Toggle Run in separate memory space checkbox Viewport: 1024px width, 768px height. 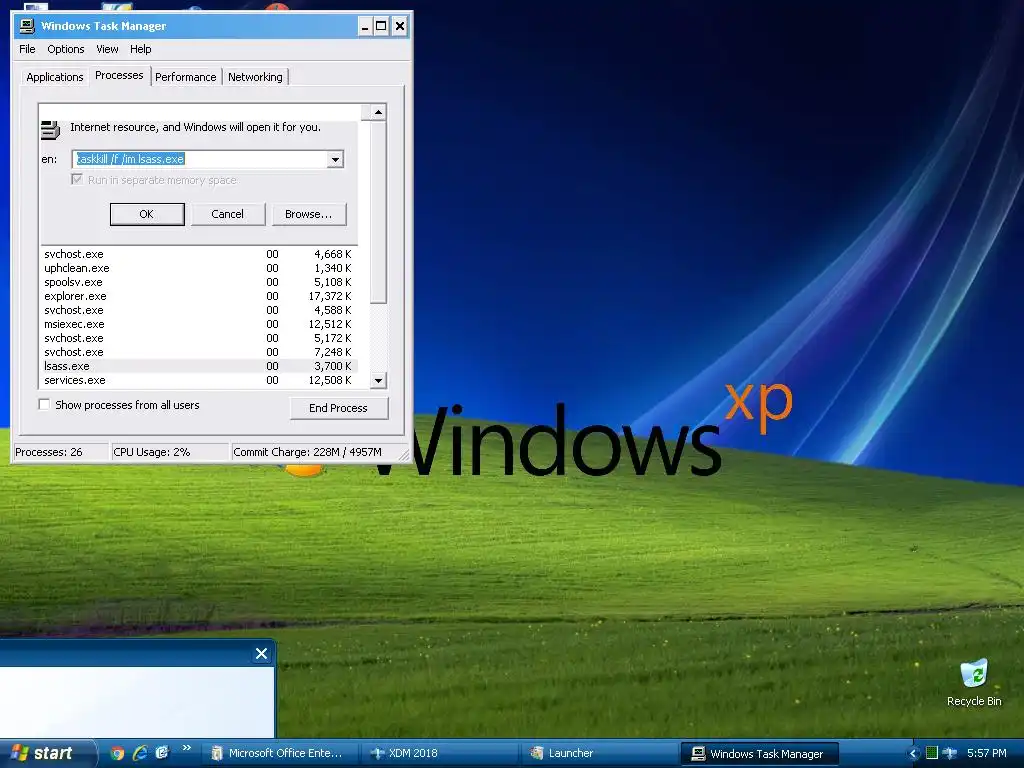pyautogui.click(x=77, y=179)
